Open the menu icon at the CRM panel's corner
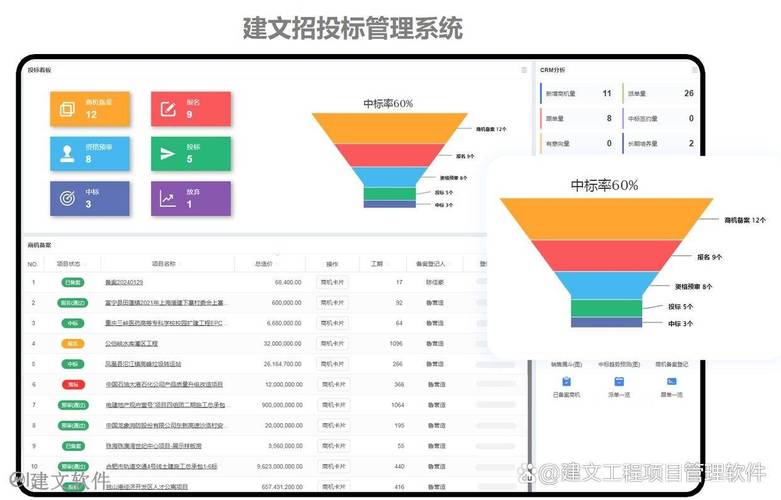Screen dimensions: 781x500 coord(695,70)
